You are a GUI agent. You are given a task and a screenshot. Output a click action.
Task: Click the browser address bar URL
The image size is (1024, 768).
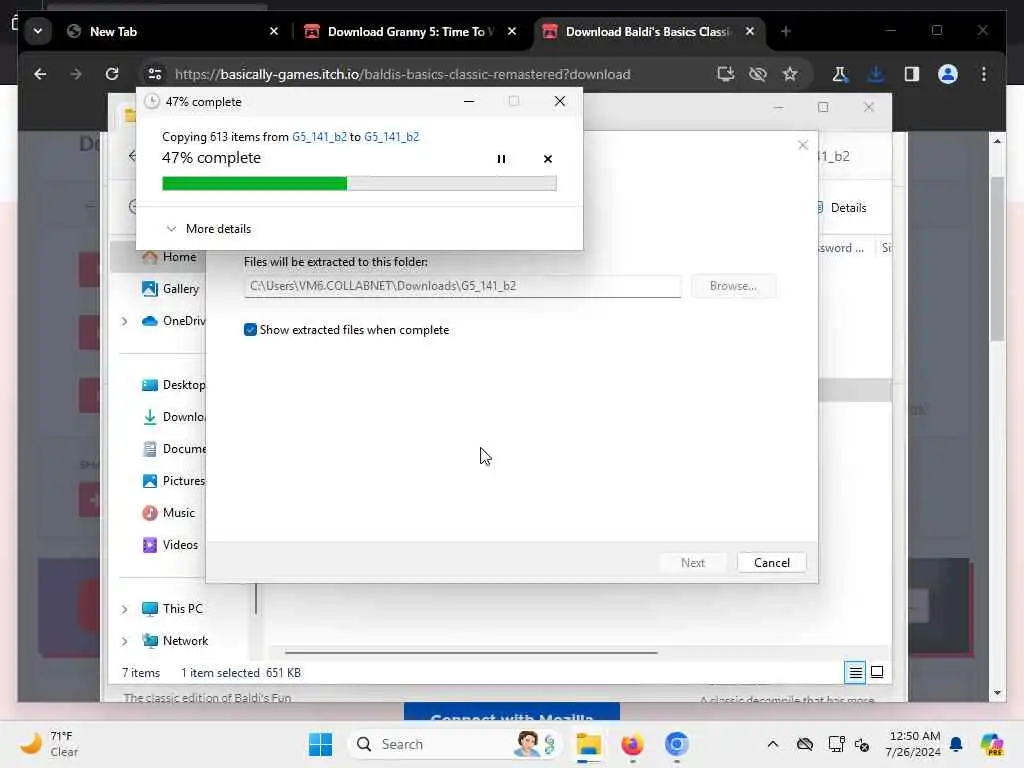(402, 74)
